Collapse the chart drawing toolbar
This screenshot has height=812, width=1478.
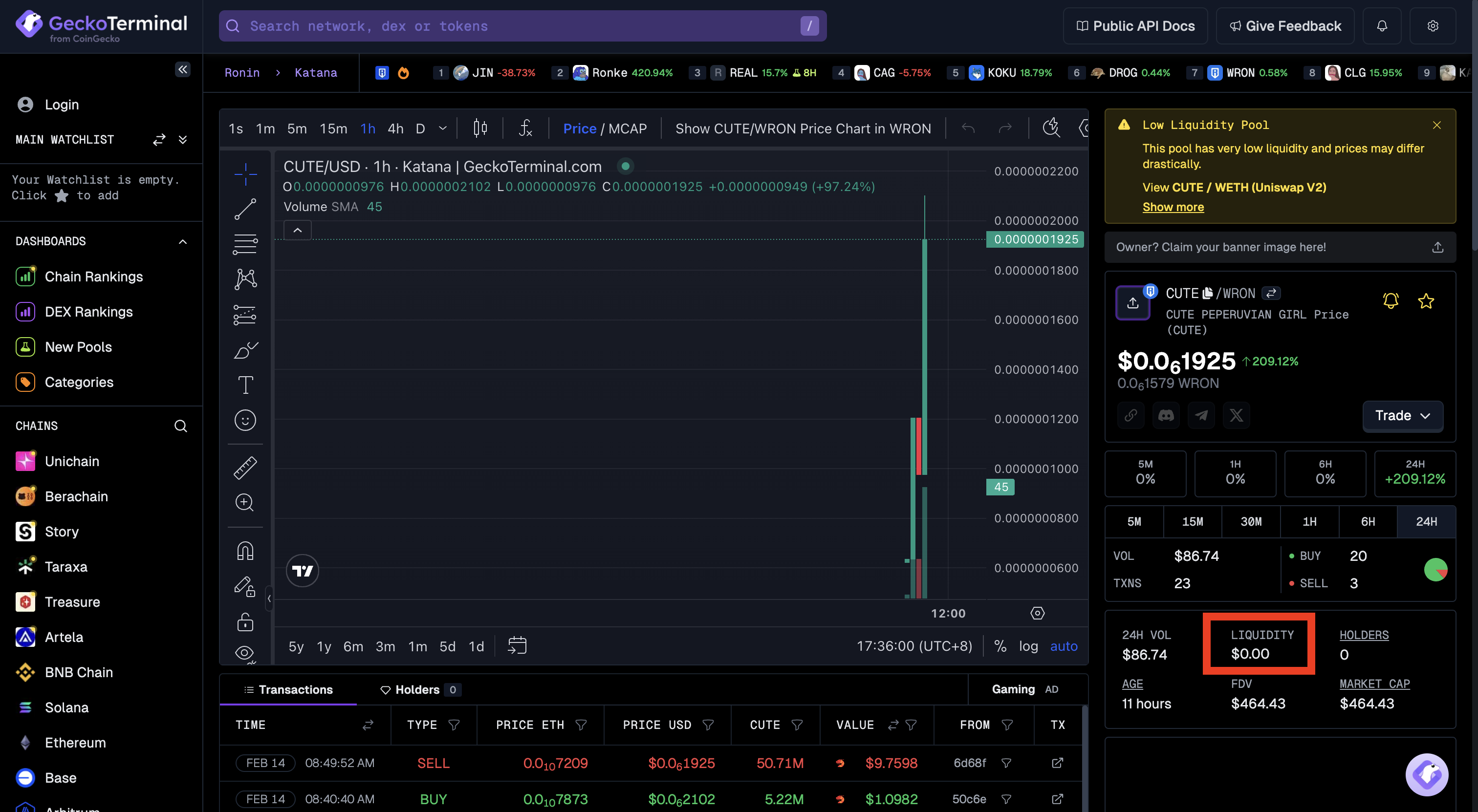269,598
